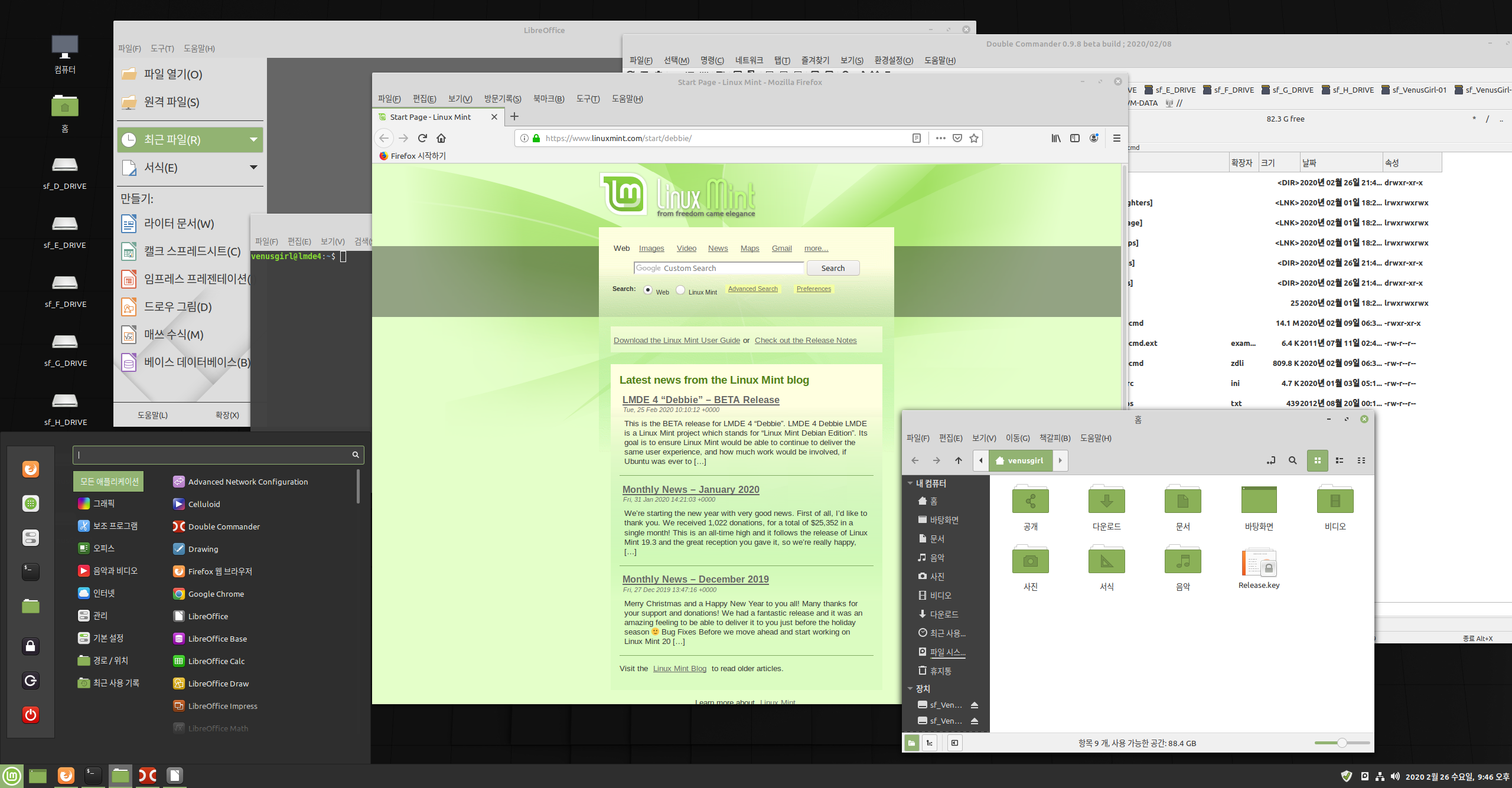
Task: Open new Firefox tab with plus button
Action: 514,117
